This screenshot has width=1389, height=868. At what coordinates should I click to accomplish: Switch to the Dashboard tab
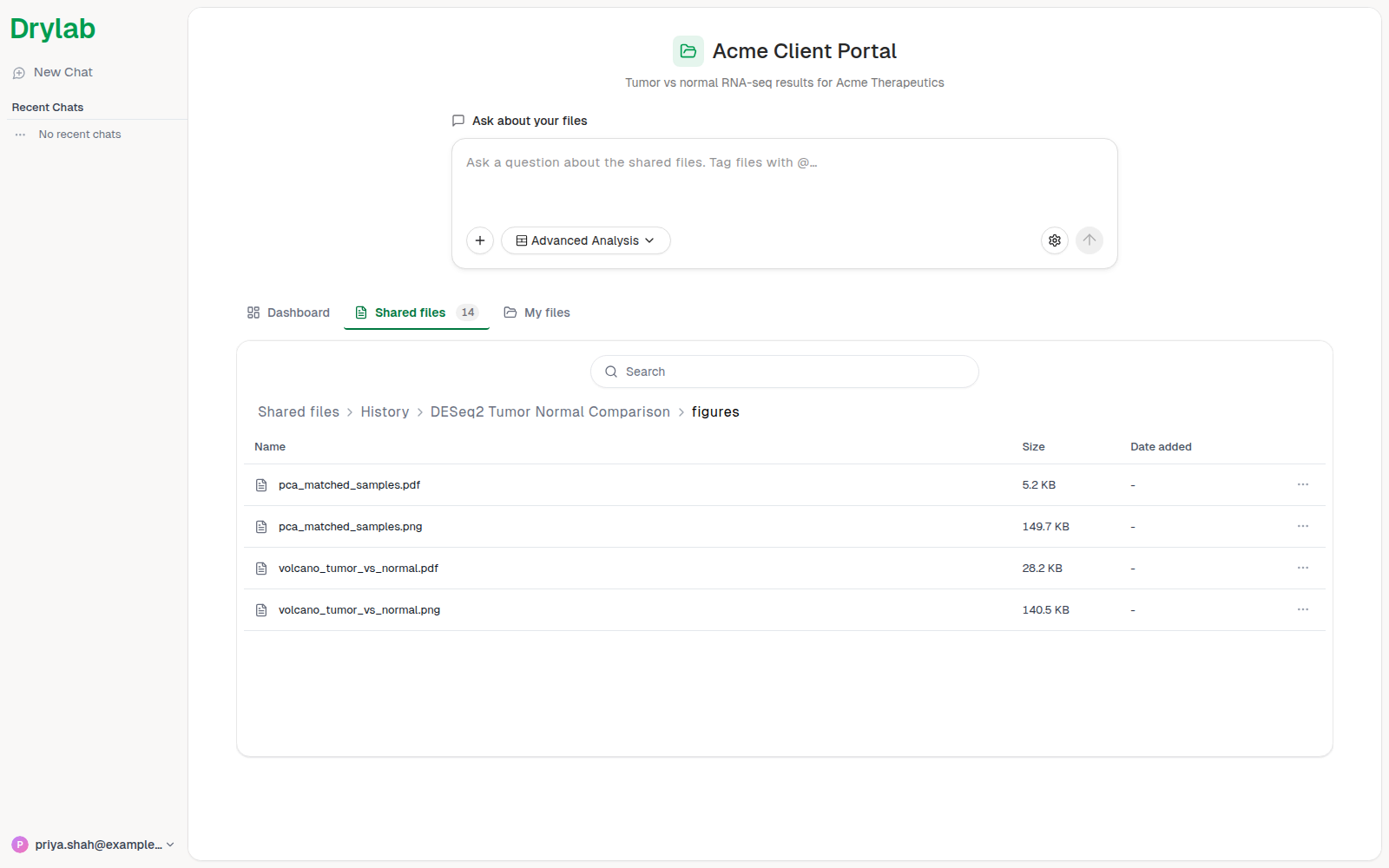pyautogui.click(x=288, y=312)
